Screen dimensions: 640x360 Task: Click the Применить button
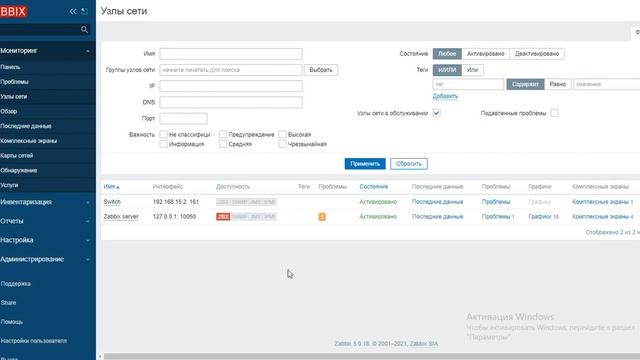365,164
